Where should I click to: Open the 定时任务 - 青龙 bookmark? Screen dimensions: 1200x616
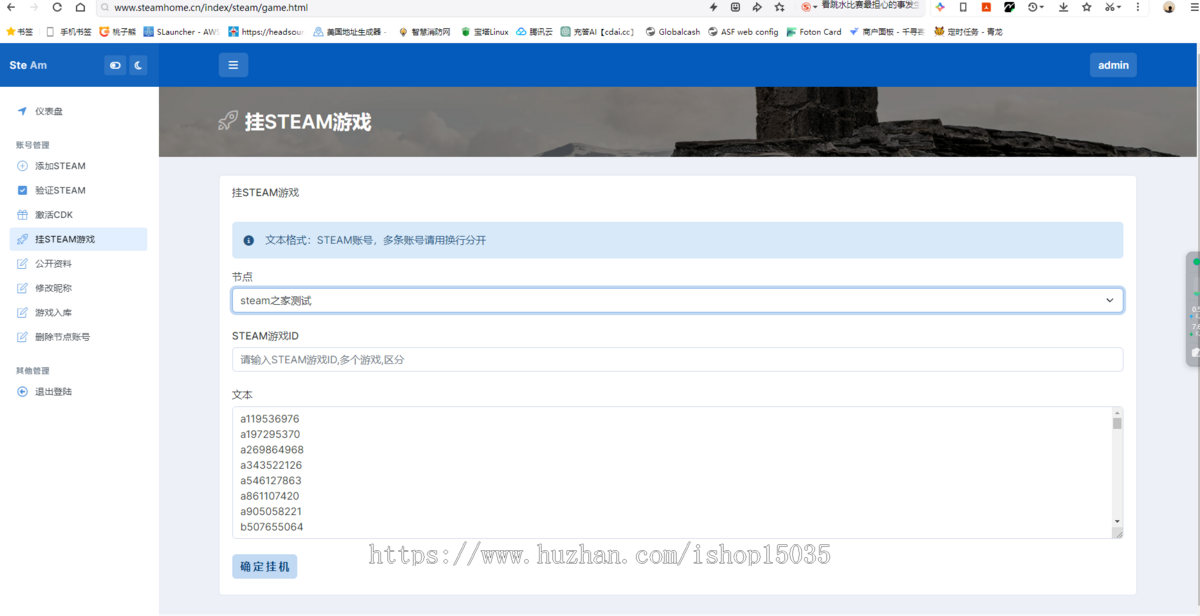968,32
